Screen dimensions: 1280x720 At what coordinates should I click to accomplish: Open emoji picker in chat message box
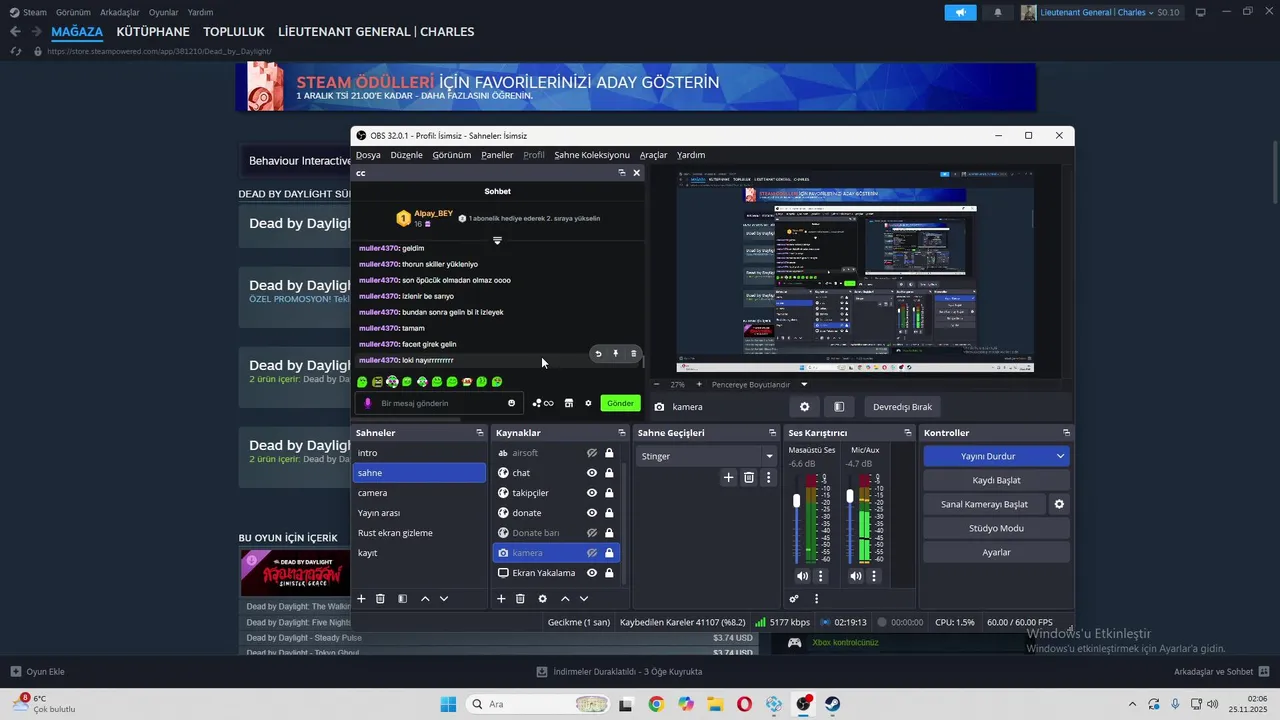512,403
